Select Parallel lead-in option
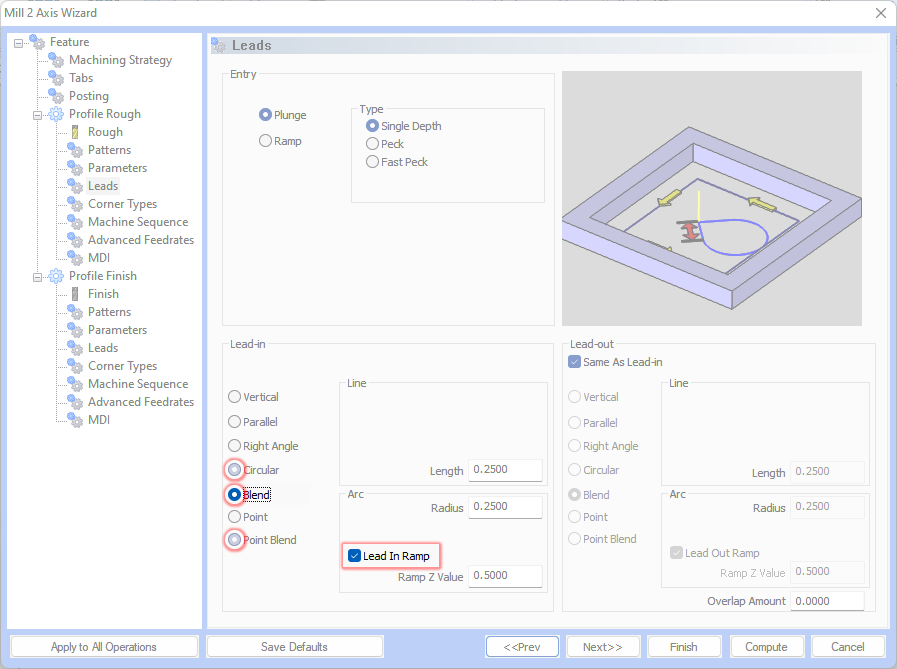 [235, 422]
